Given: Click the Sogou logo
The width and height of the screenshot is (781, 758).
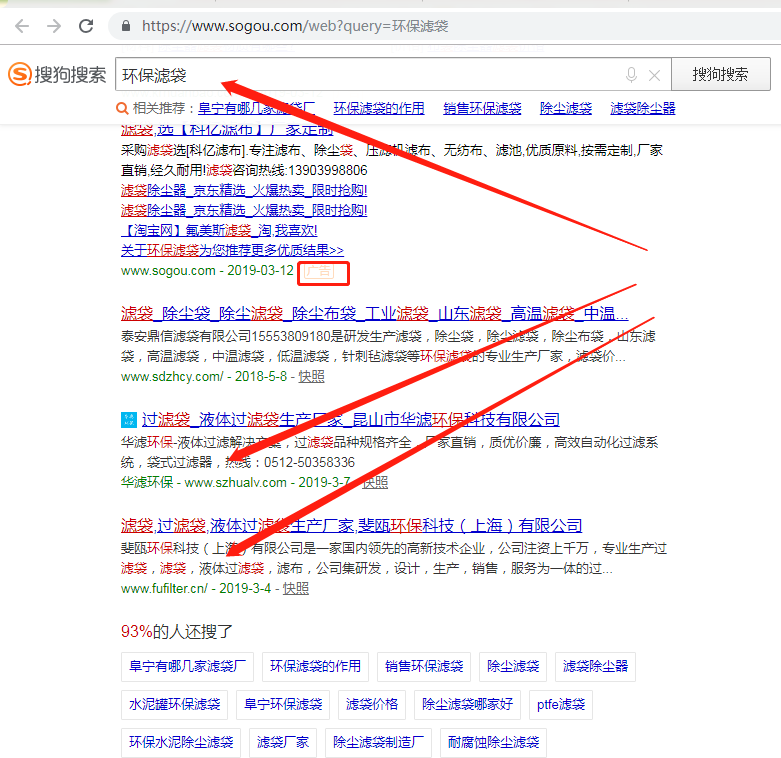Looking at the screenshot, I should (57, 74).
